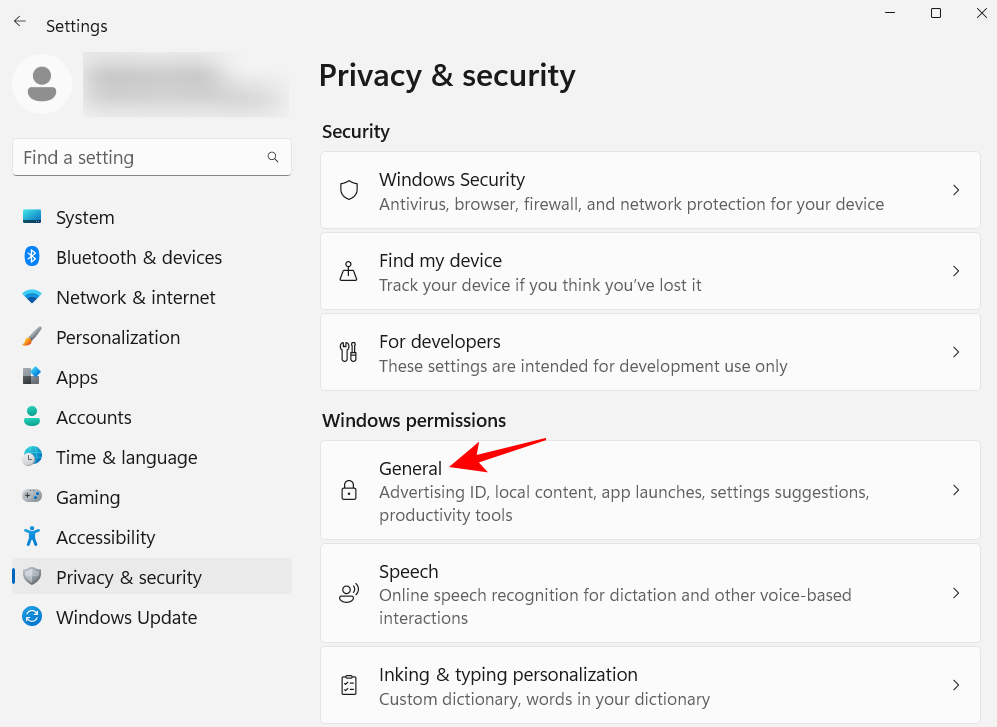Viewport: 997px width, 727px height.
Task: Click the back arrow in title bar
Action: pos(20,21)
